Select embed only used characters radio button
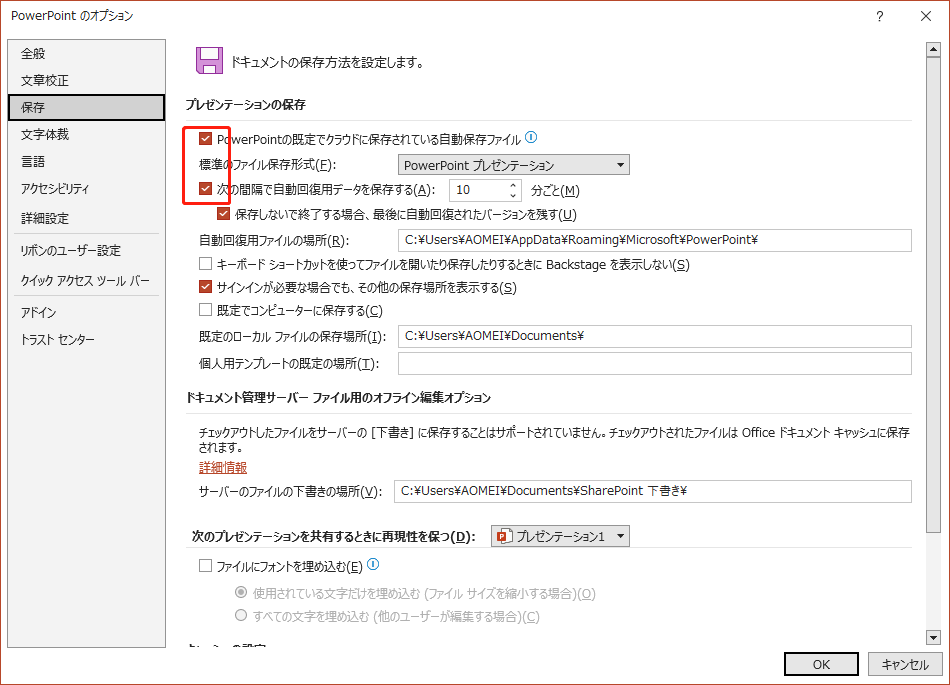 point(241,592)
